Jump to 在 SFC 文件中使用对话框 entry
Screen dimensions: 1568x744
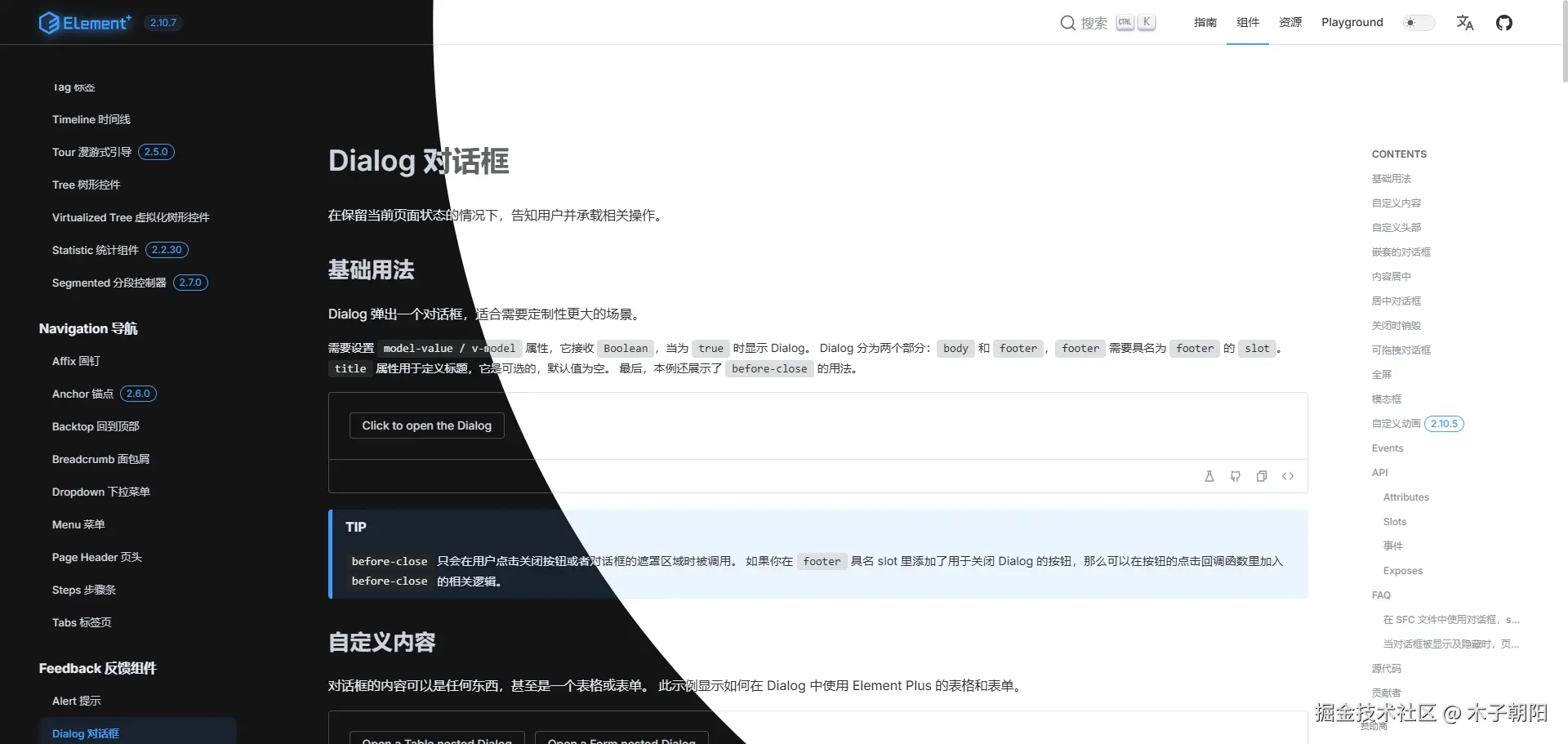point(1451,620)
